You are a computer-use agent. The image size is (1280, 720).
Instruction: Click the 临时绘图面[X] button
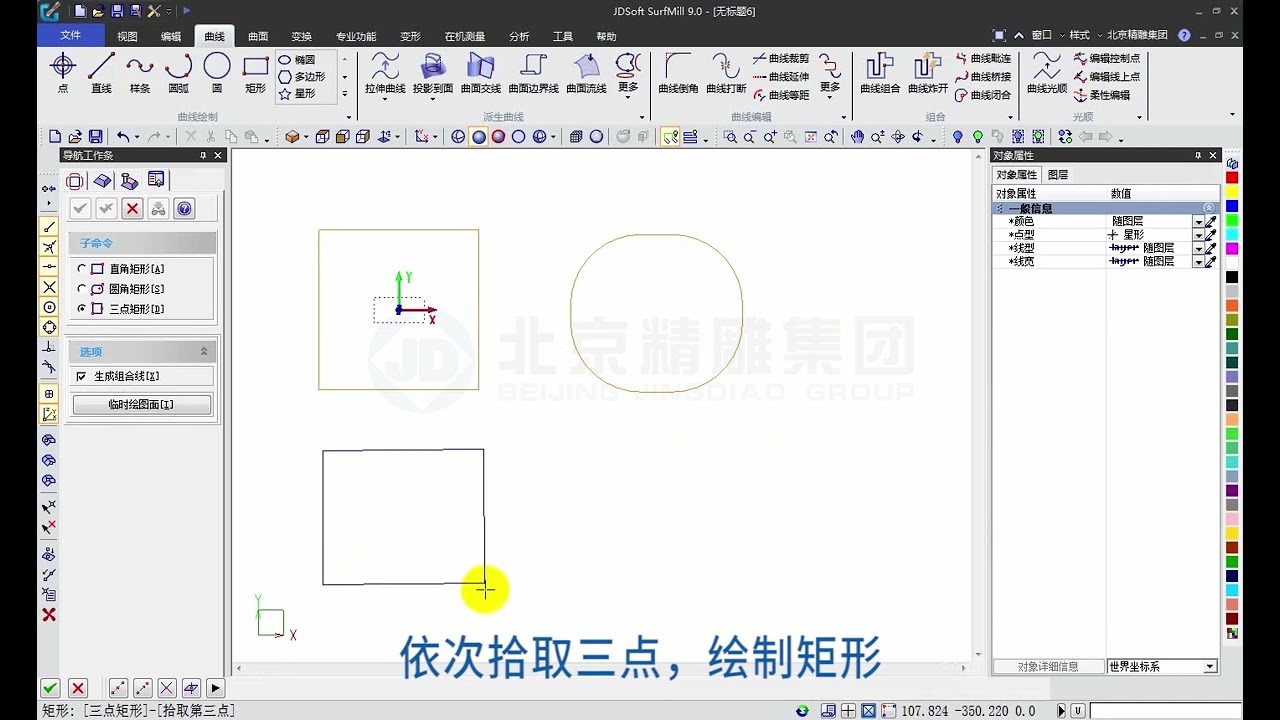click(x=141, y=405)
